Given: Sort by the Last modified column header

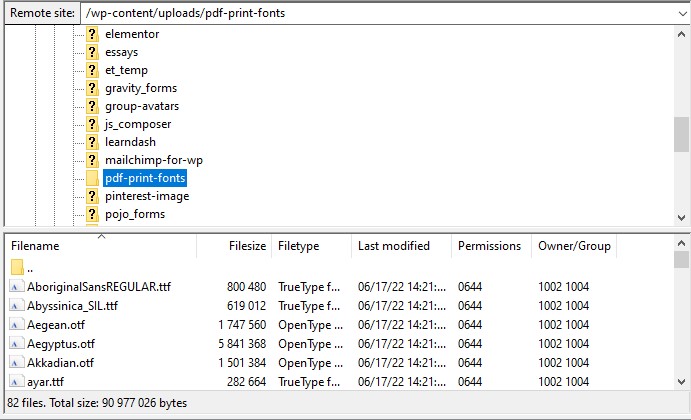Looking at the screenshot, I should click(x=401, y=246).
